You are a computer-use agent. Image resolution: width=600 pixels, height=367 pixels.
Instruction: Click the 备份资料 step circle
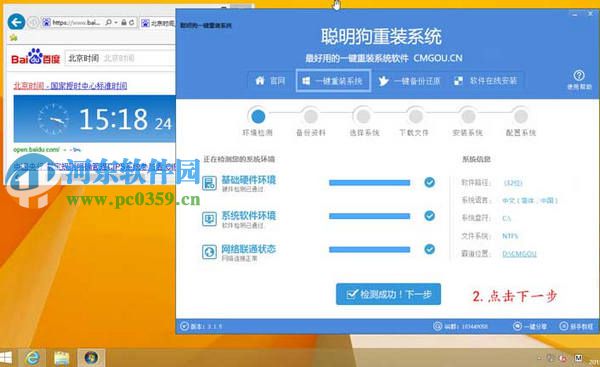[x=310, y=116]
